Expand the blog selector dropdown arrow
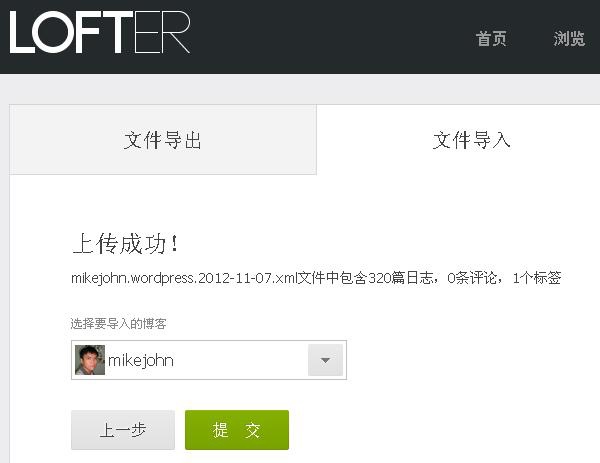The height and width of the screenshot is (463, 600). 325,360
